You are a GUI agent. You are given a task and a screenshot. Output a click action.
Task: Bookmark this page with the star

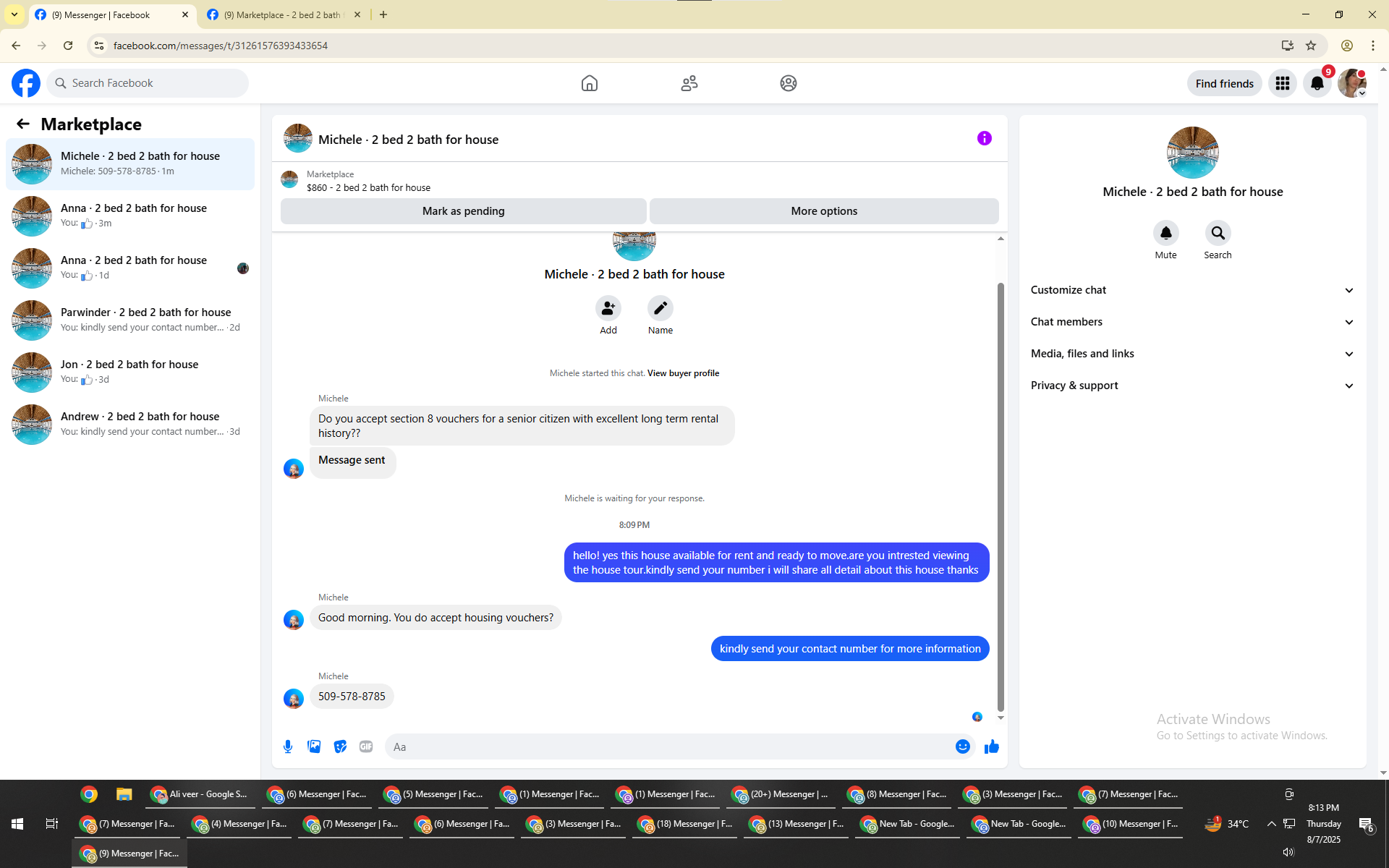click(x=1311, y=46)
